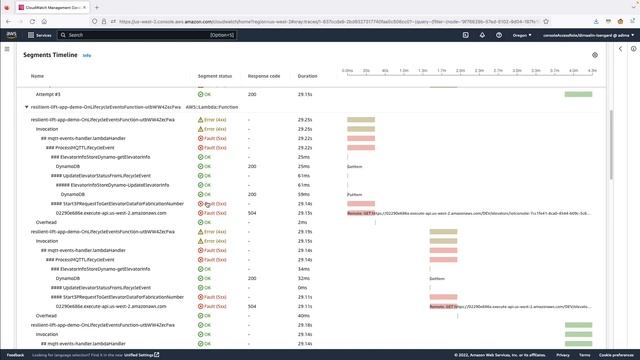Viewport: 640px width, 360px height.
Task: Open Segments Timeline settings gear
Action: click(x=595, y=55)
